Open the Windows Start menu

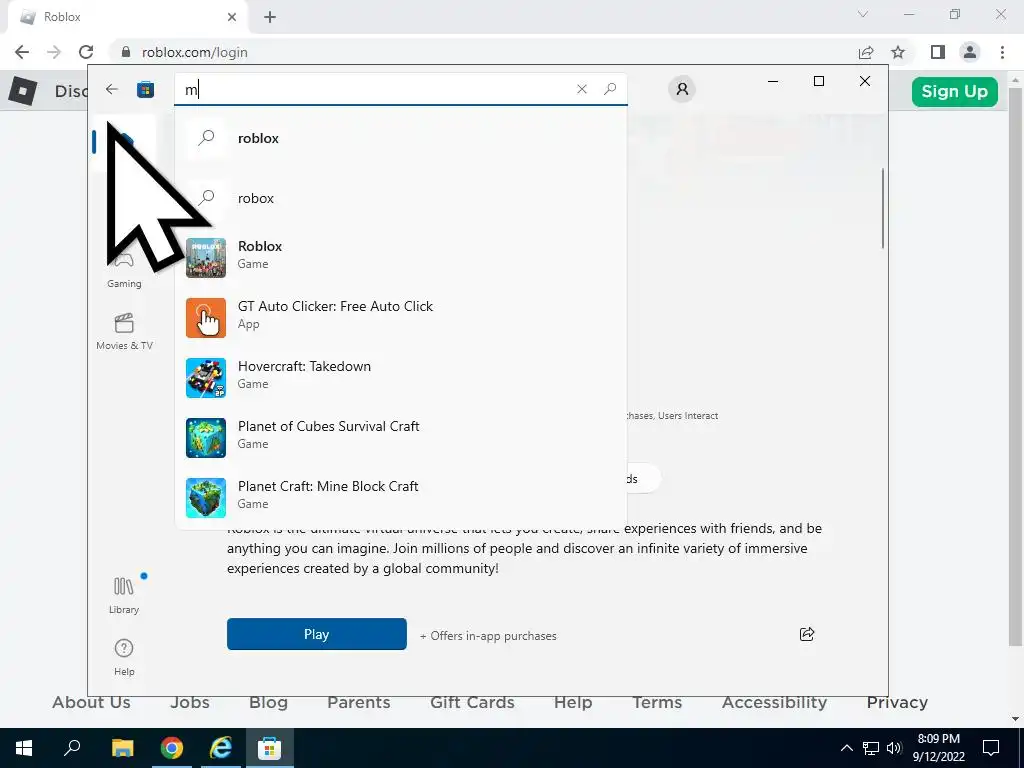(x=24, y=748)
